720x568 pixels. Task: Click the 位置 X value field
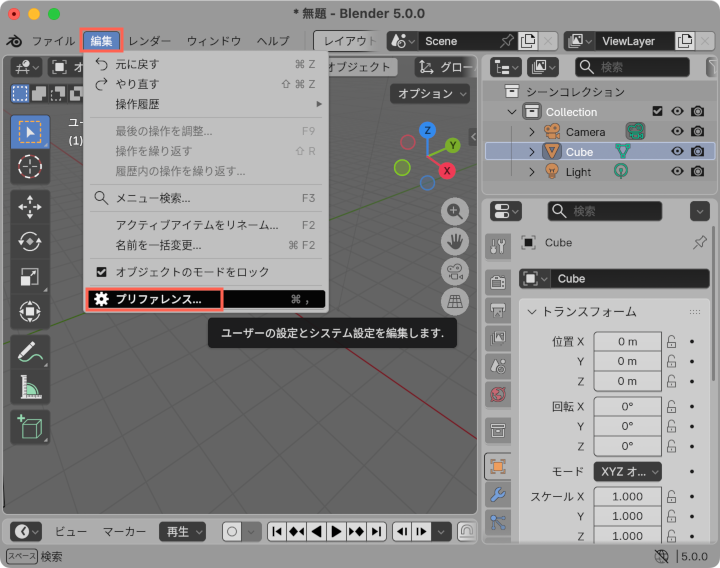pyautogui.click(x=627, y=341)
